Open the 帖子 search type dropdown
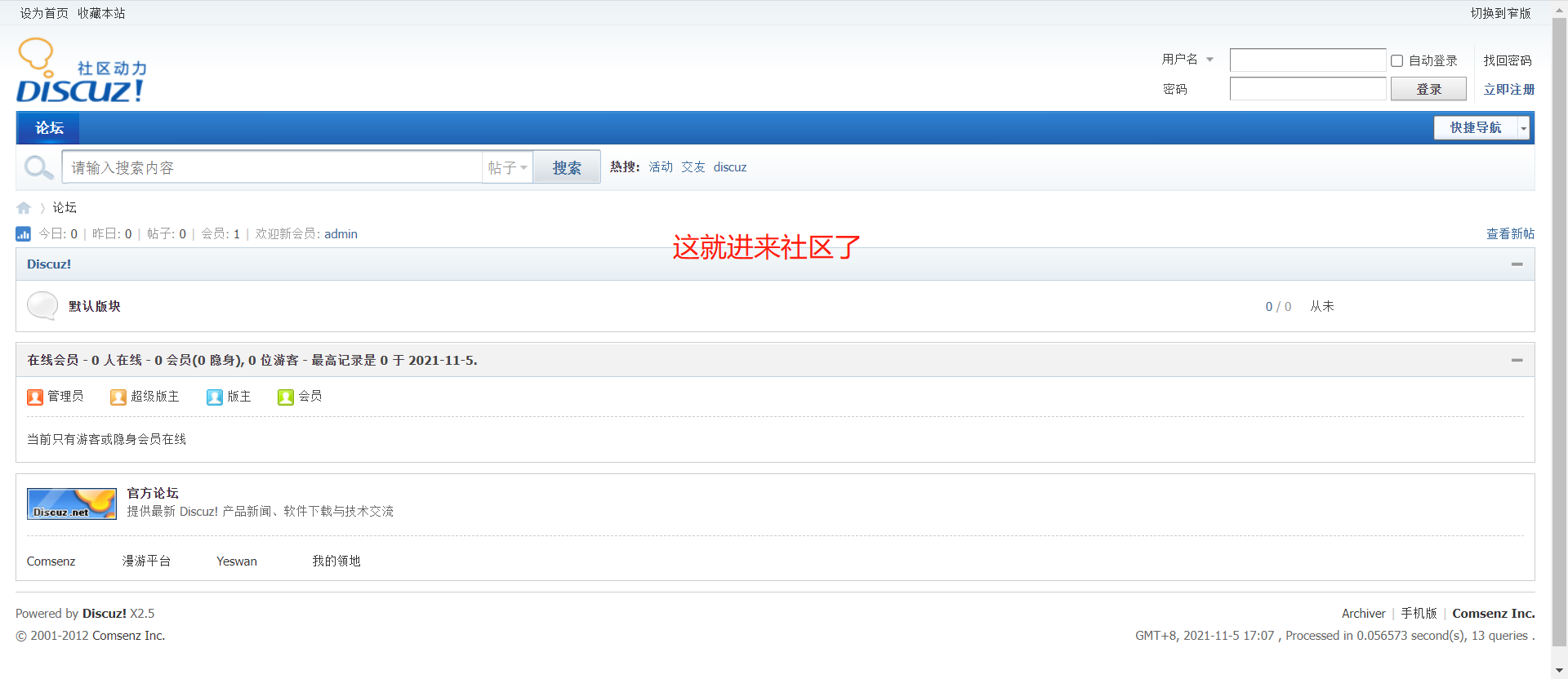 (507, 167)
